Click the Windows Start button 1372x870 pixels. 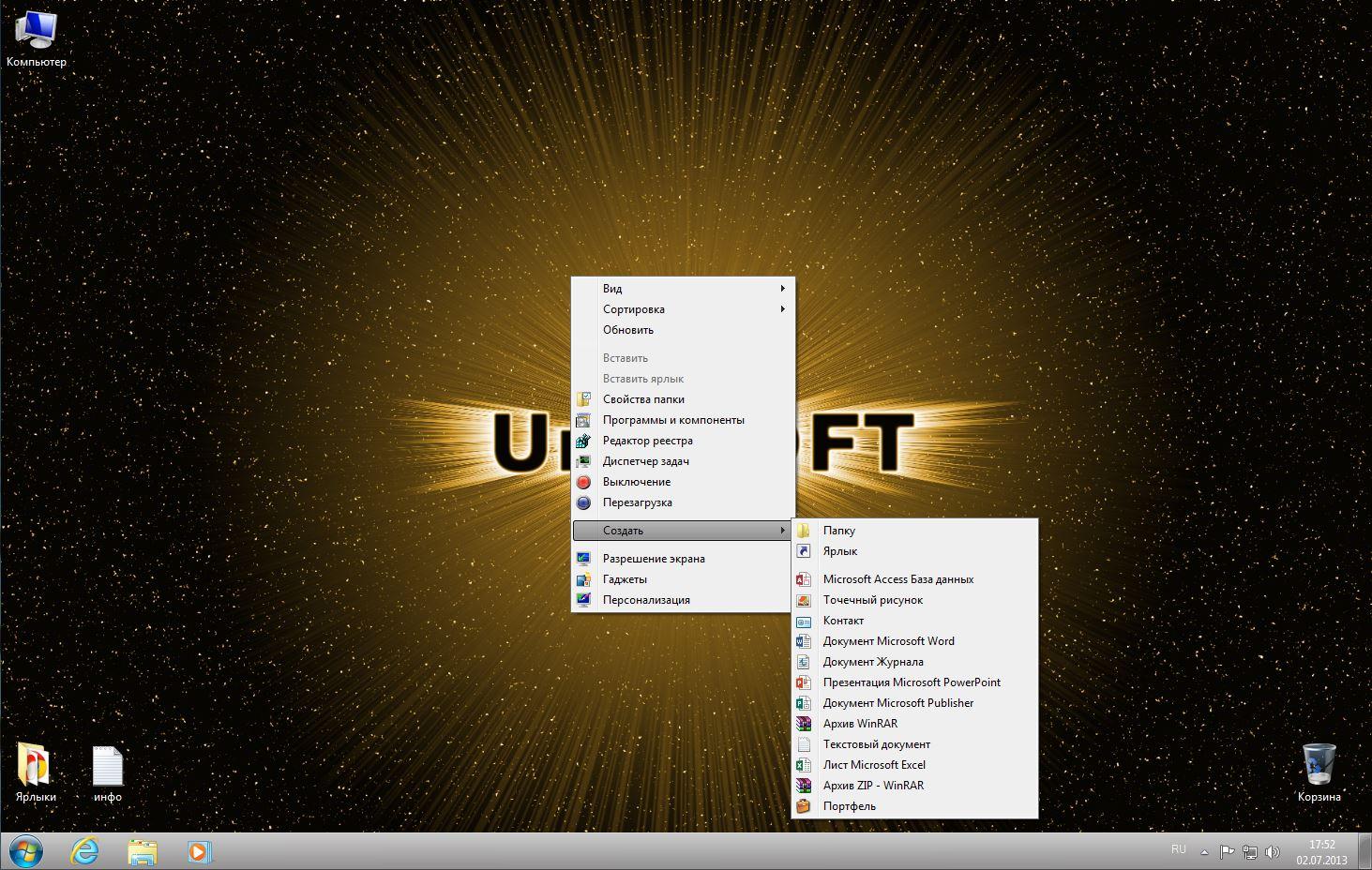pyautogui.click(x=25, y=851)
